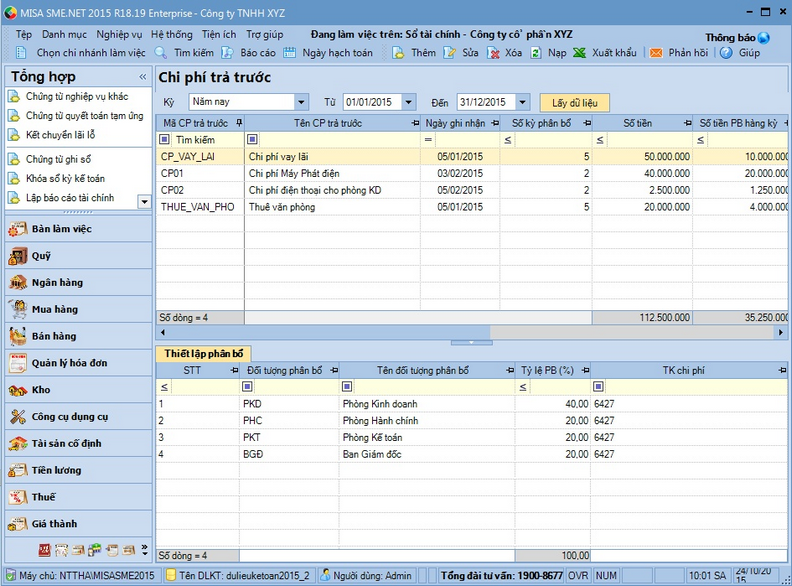Screen dimensions: 792x586
Task: Open the Kỳ period dropdown
Action: (x=301, y=102)
